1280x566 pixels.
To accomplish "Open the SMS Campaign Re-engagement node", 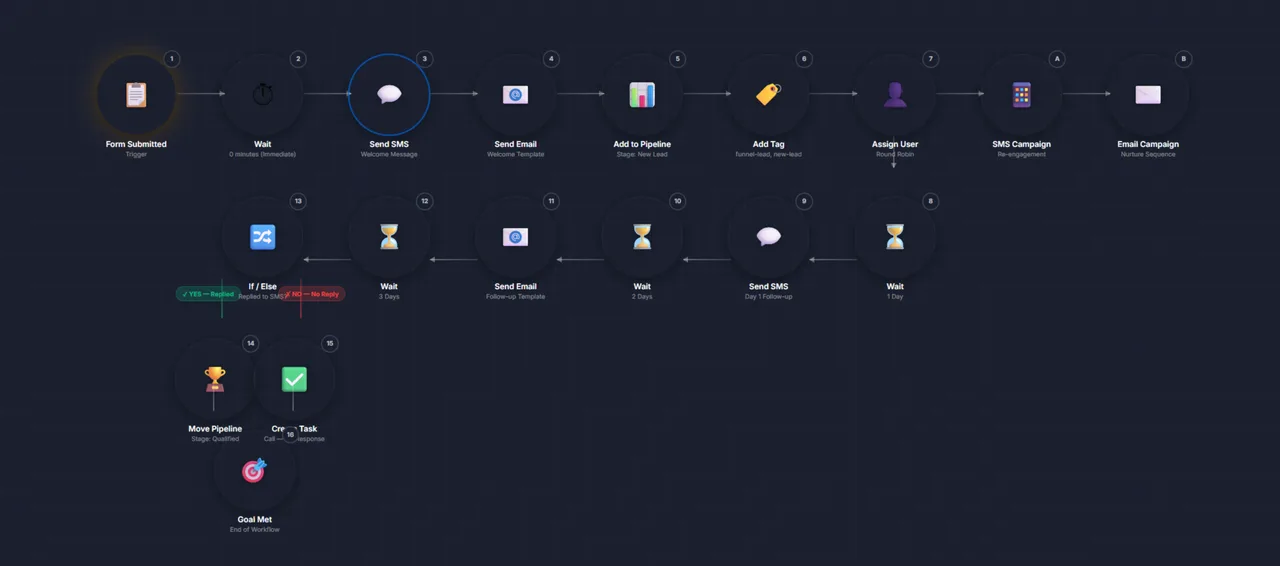I will (1021, 95).
